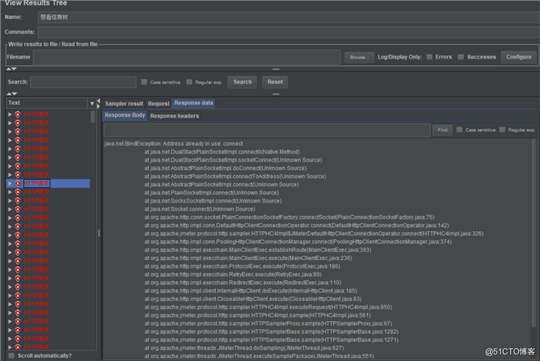Click the 'PlainConnectionSocketFactory.connectSocket' stack line
Image resolution: width=540 pixels, height=361 pixels.
pos(289,217)
